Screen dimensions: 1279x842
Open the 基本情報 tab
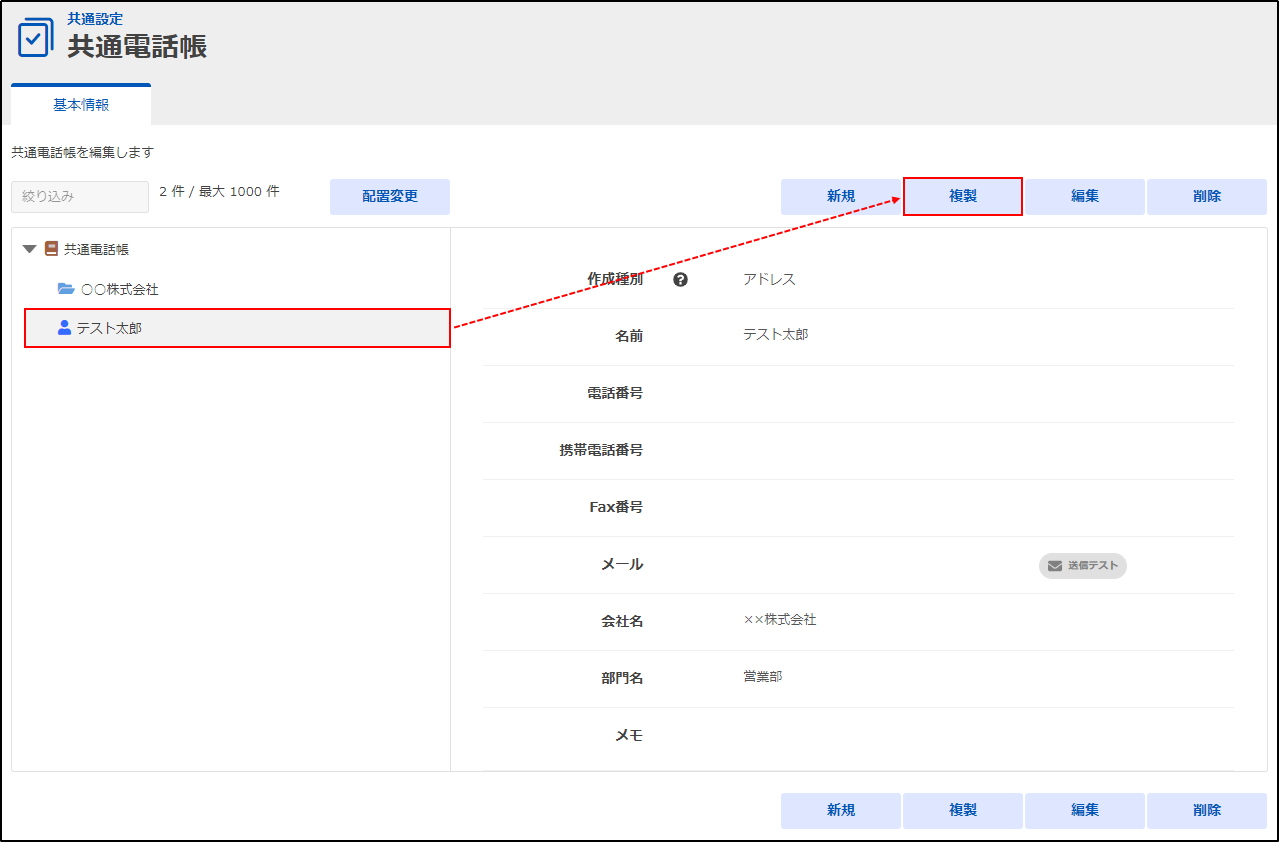81,105
